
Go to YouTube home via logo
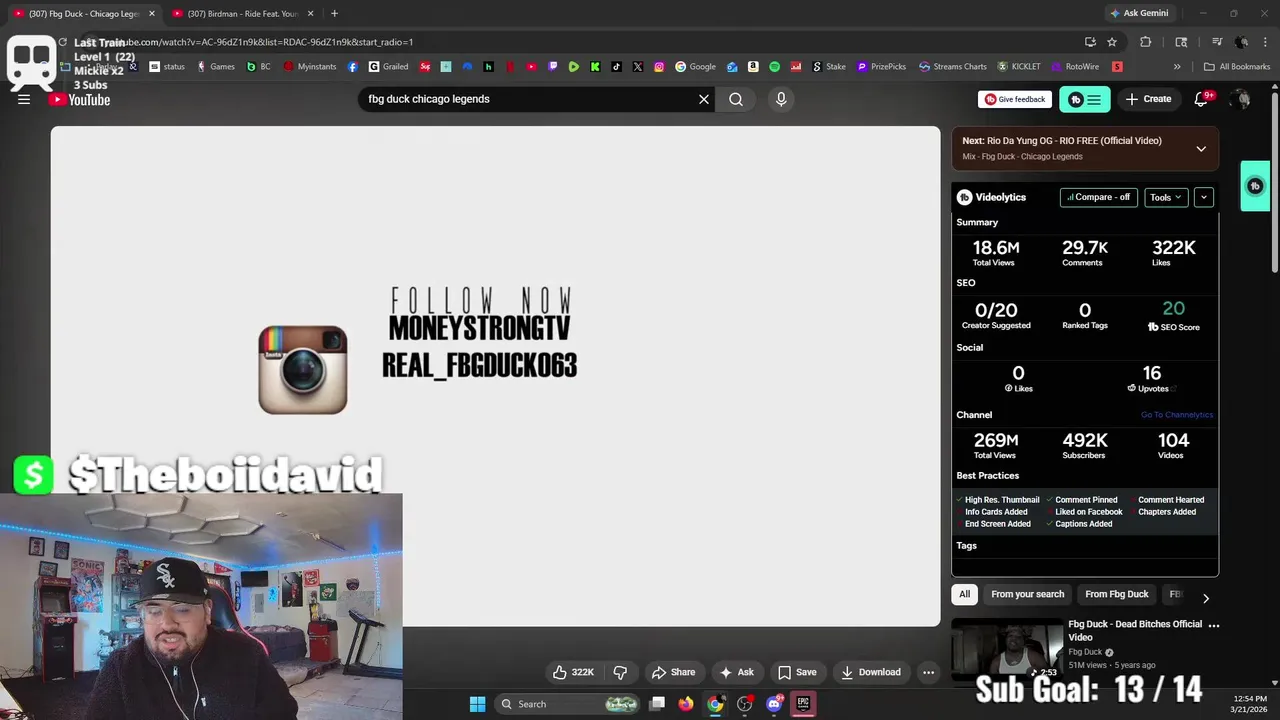[80, 99]
